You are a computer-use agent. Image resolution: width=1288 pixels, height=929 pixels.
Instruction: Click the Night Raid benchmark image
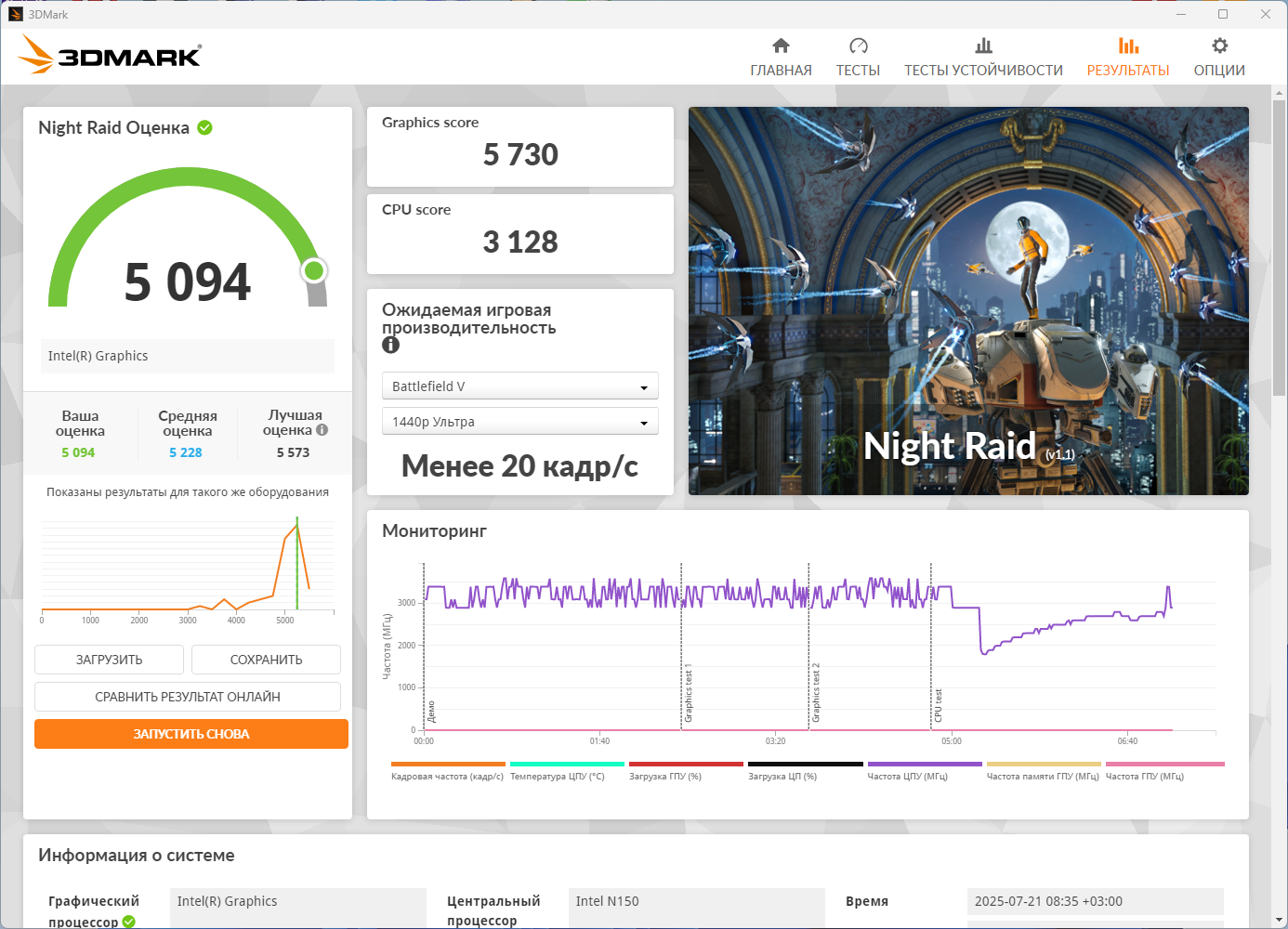(x=968, y=301)
